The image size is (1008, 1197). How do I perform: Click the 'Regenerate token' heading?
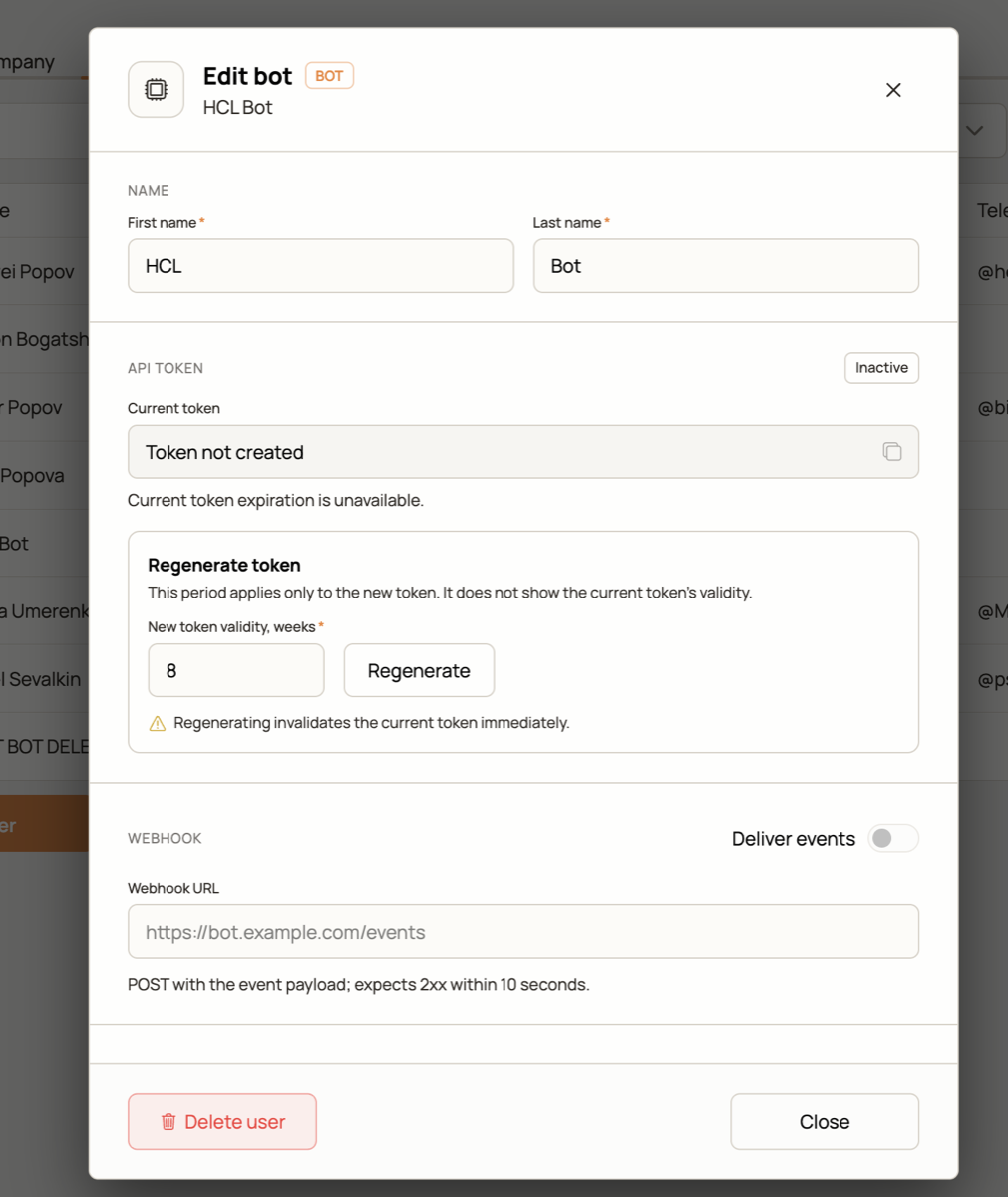(224, 565)
